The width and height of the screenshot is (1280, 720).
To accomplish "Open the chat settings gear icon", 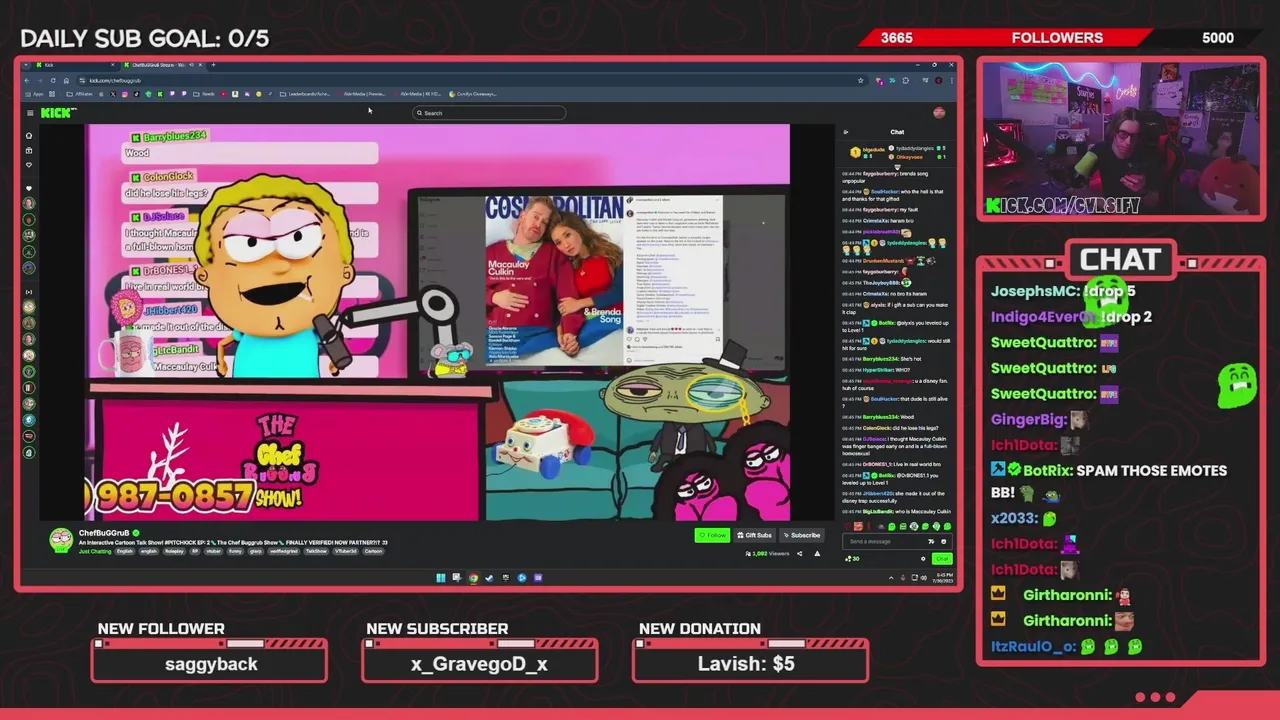I will click(x=923, y=559).
